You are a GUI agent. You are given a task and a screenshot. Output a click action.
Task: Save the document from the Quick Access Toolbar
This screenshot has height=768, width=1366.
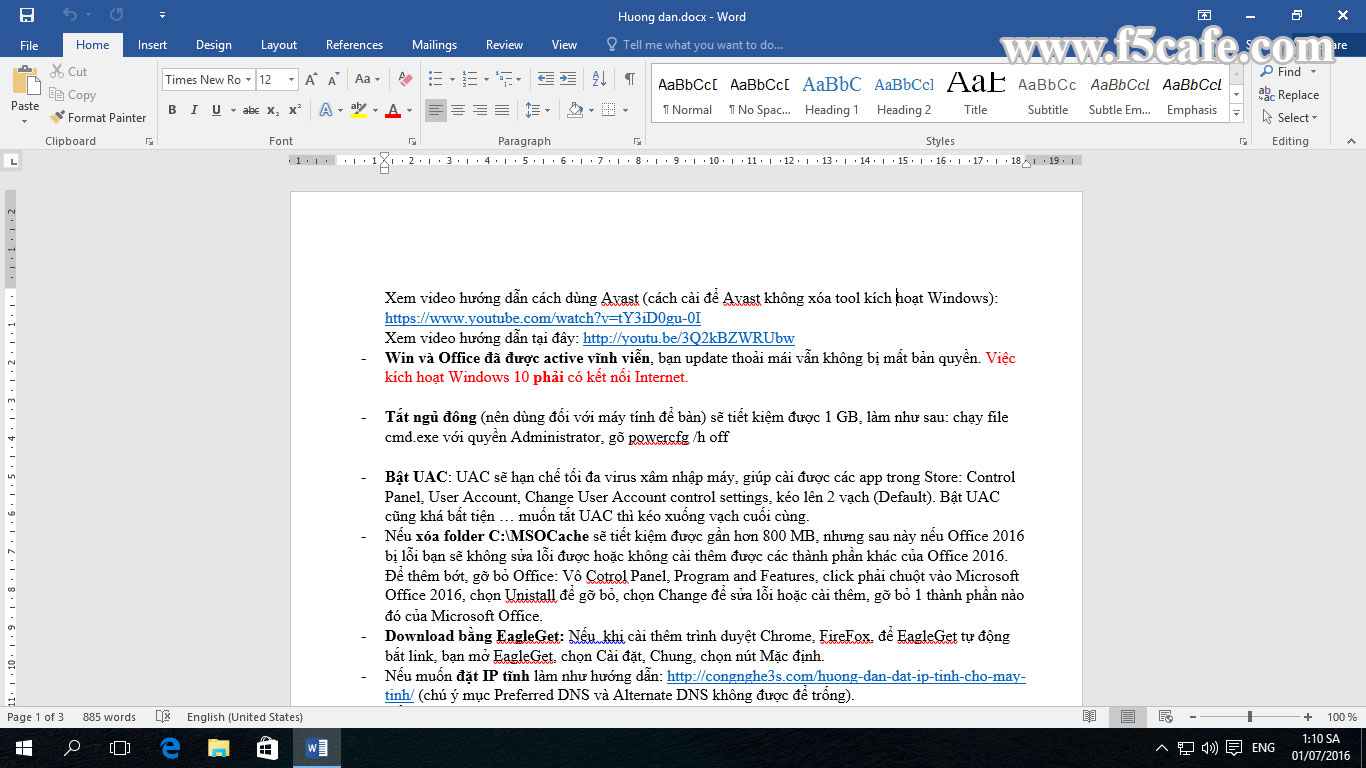[x=27, y=15]
